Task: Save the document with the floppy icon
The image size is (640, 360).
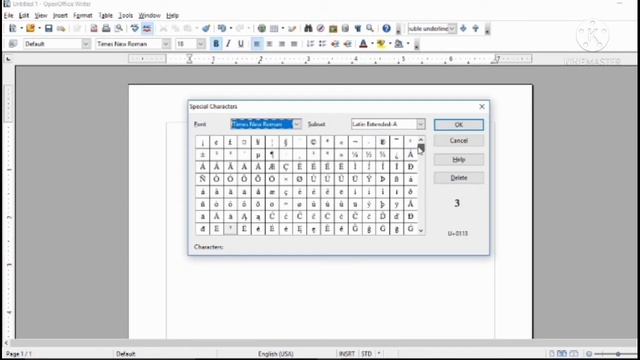Action: (49, 28)
